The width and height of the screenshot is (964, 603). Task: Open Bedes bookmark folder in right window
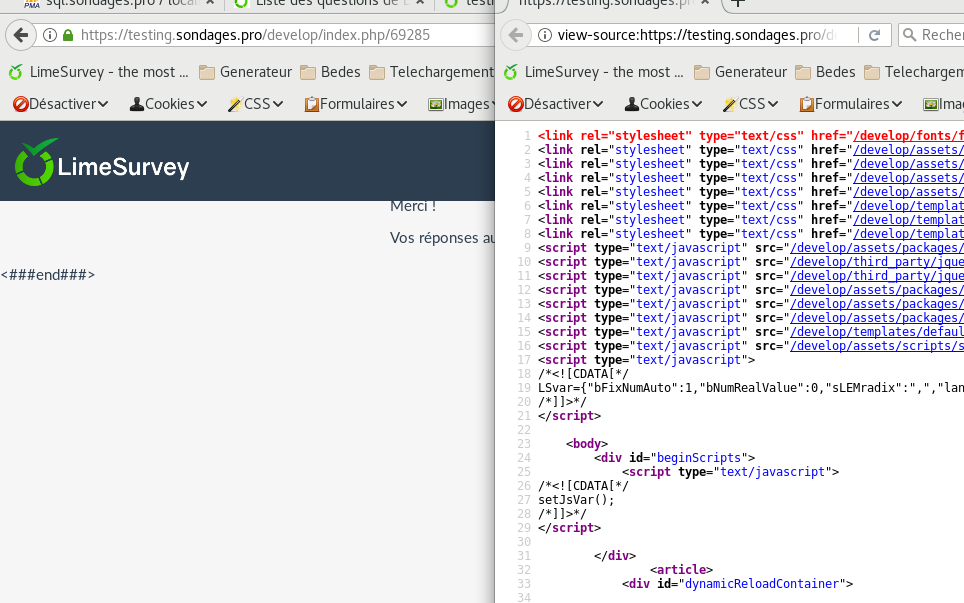coord(825,72)
